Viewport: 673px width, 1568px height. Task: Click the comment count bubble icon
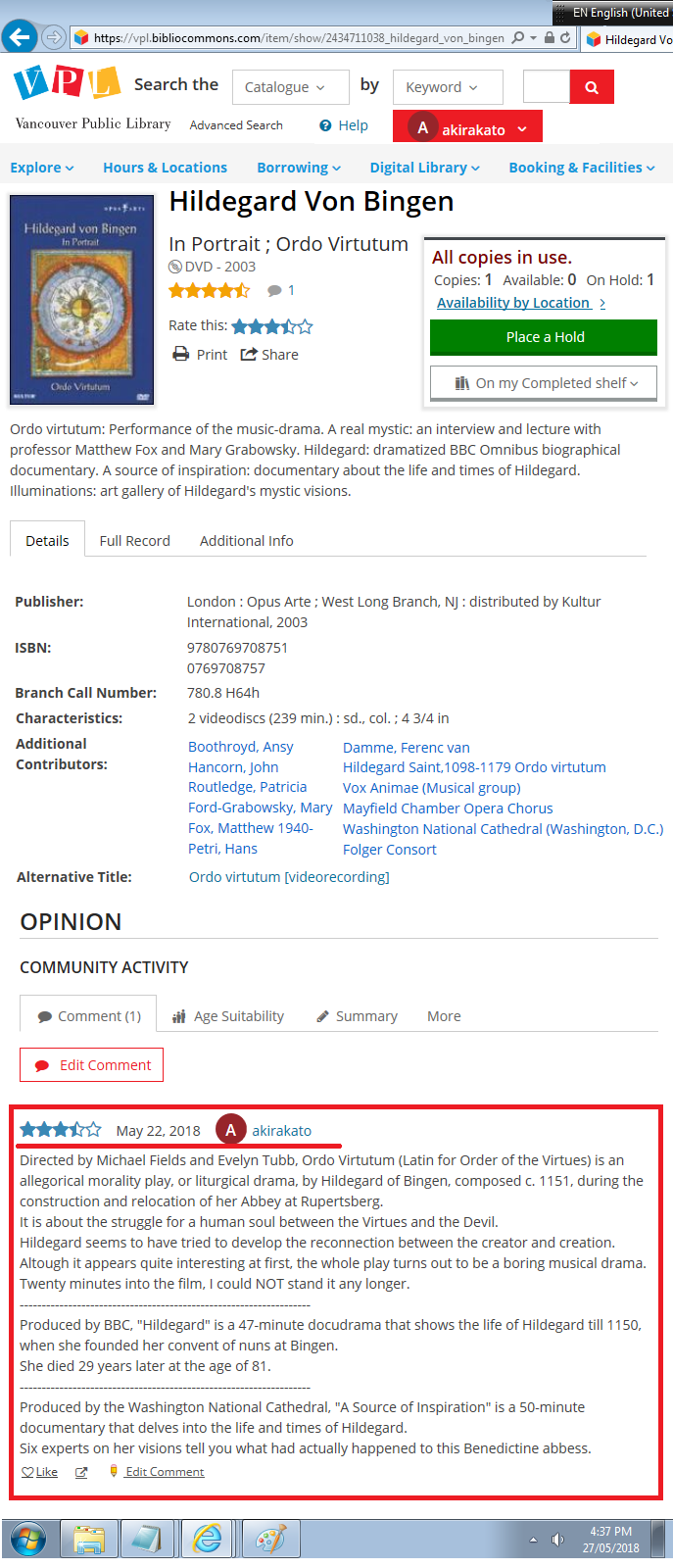[275, 290]
